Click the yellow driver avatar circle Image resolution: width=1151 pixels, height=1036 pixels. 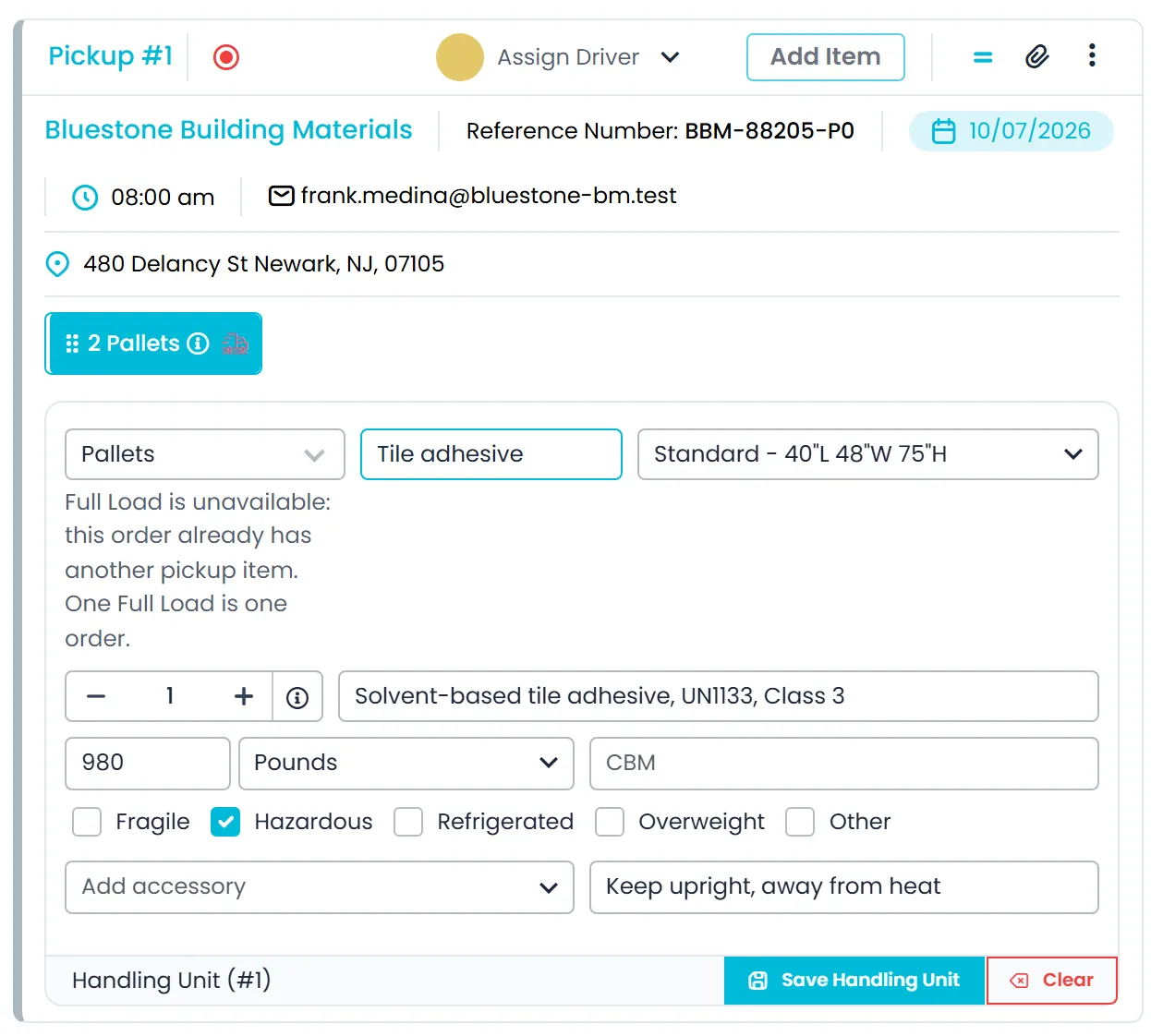[460, 57]
